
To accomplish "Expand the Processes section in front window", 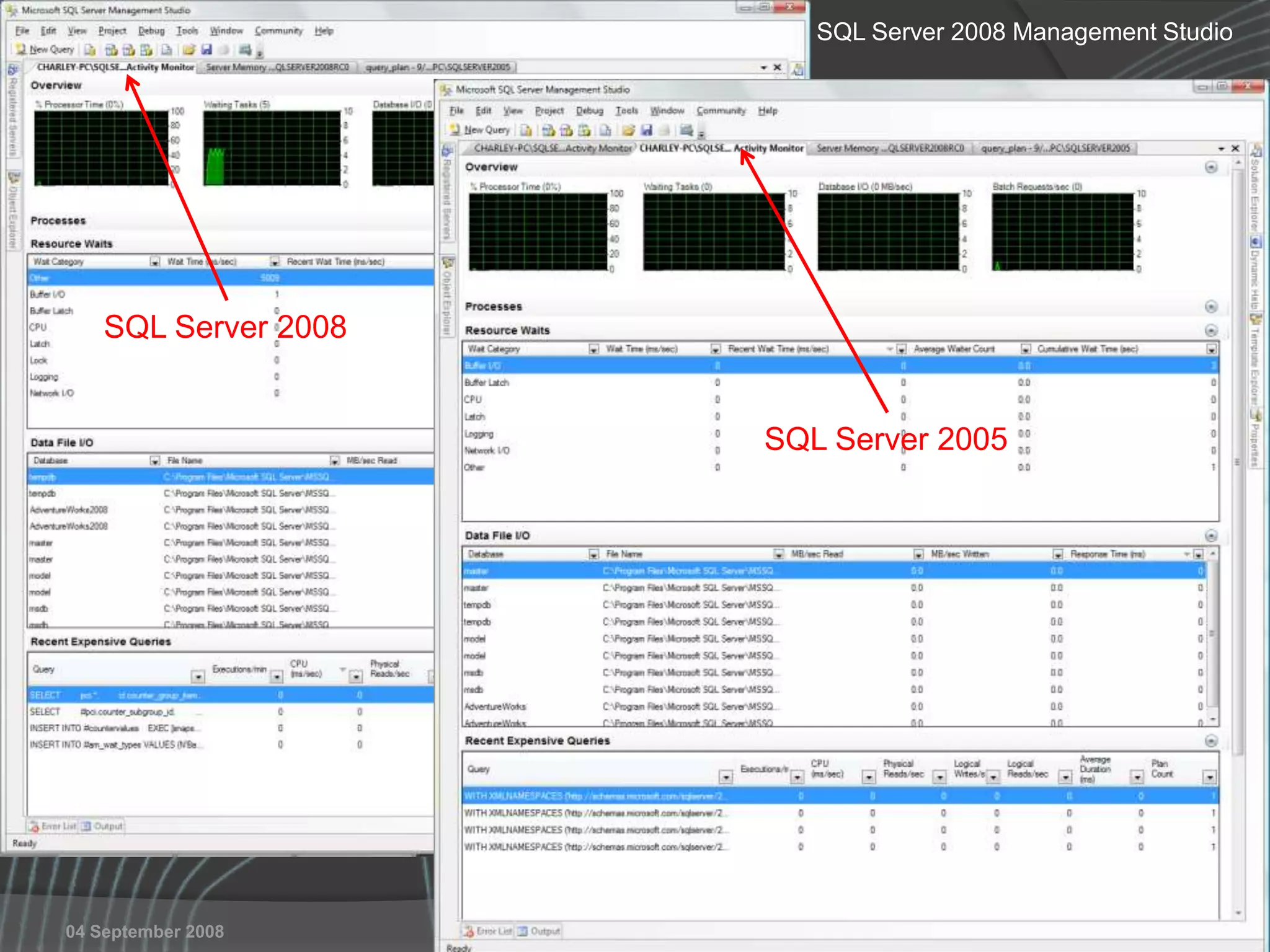I will click(1211, 307).
